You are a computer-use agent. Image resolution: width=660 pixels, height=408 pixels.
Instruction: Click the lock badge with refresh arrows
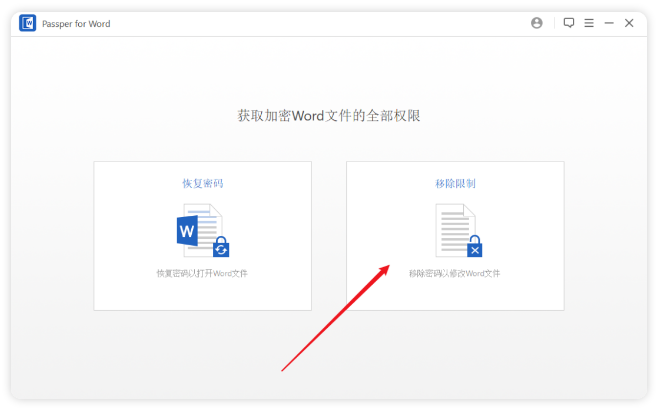[x=221, y=247]
